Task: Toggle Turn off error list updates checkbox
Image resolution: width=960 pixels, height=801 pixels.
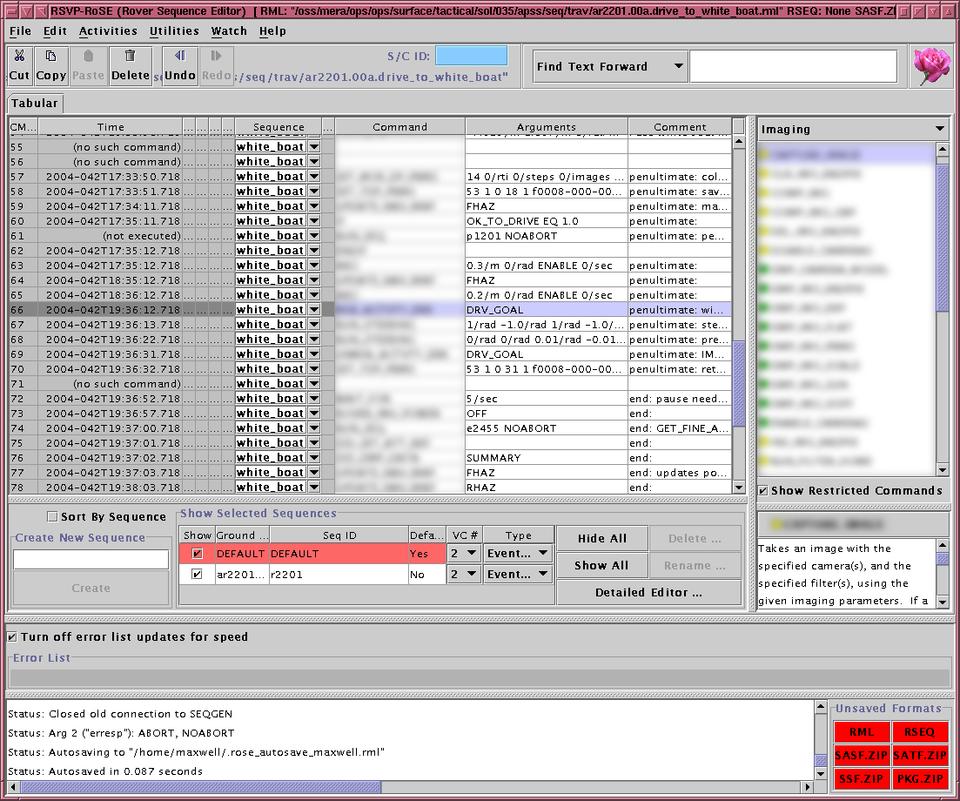Action: [12, 637]
